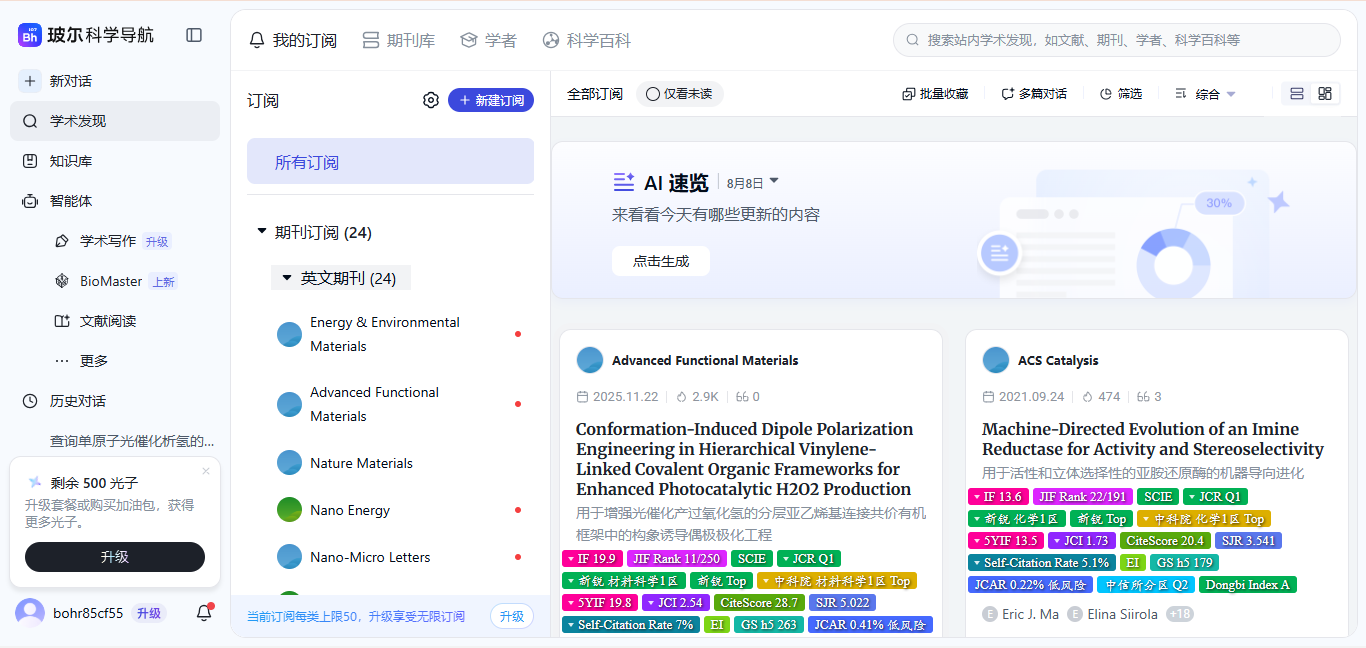The width and height of the screenshot is (1366, 648).
Task: Open the 筛选 filter
Action: [1120, 94]
